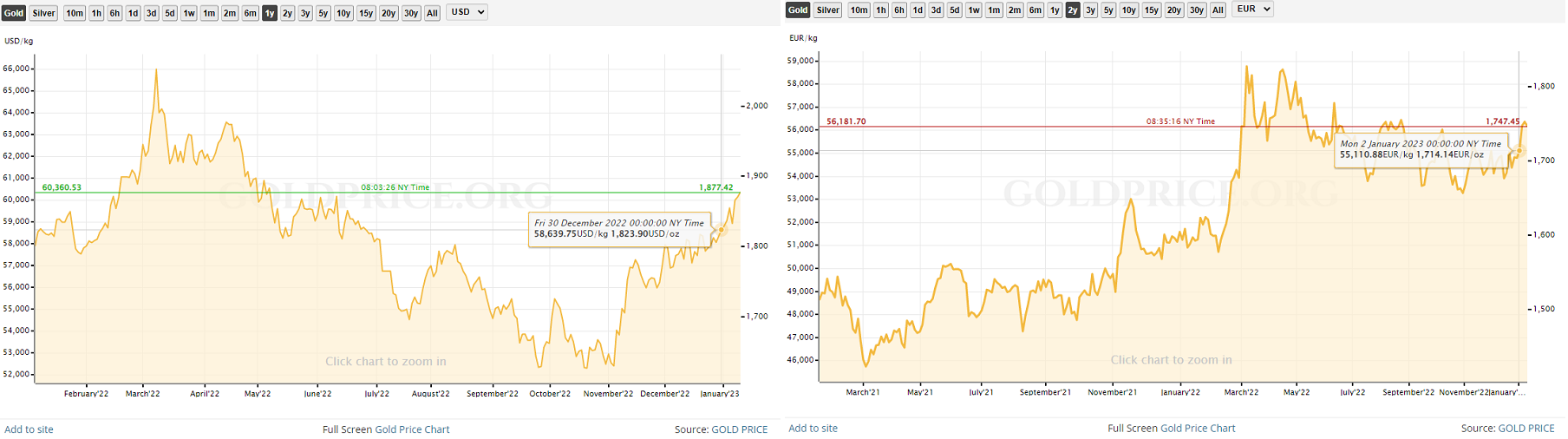Set EUR chart range to 6h
1568x439 pixels.
899,10
